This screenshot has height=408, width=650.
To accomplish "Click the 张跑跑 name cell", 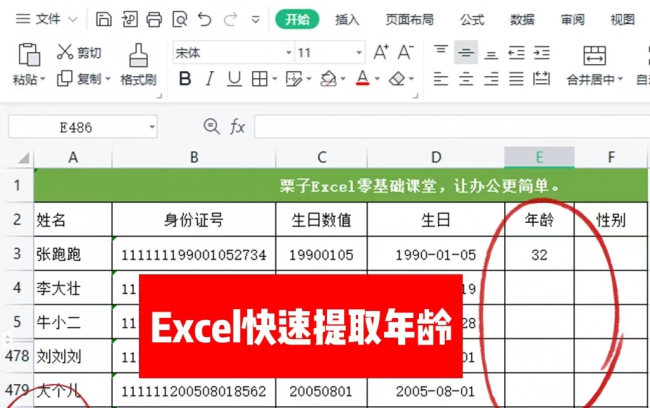I will click(x=73, y=254).
